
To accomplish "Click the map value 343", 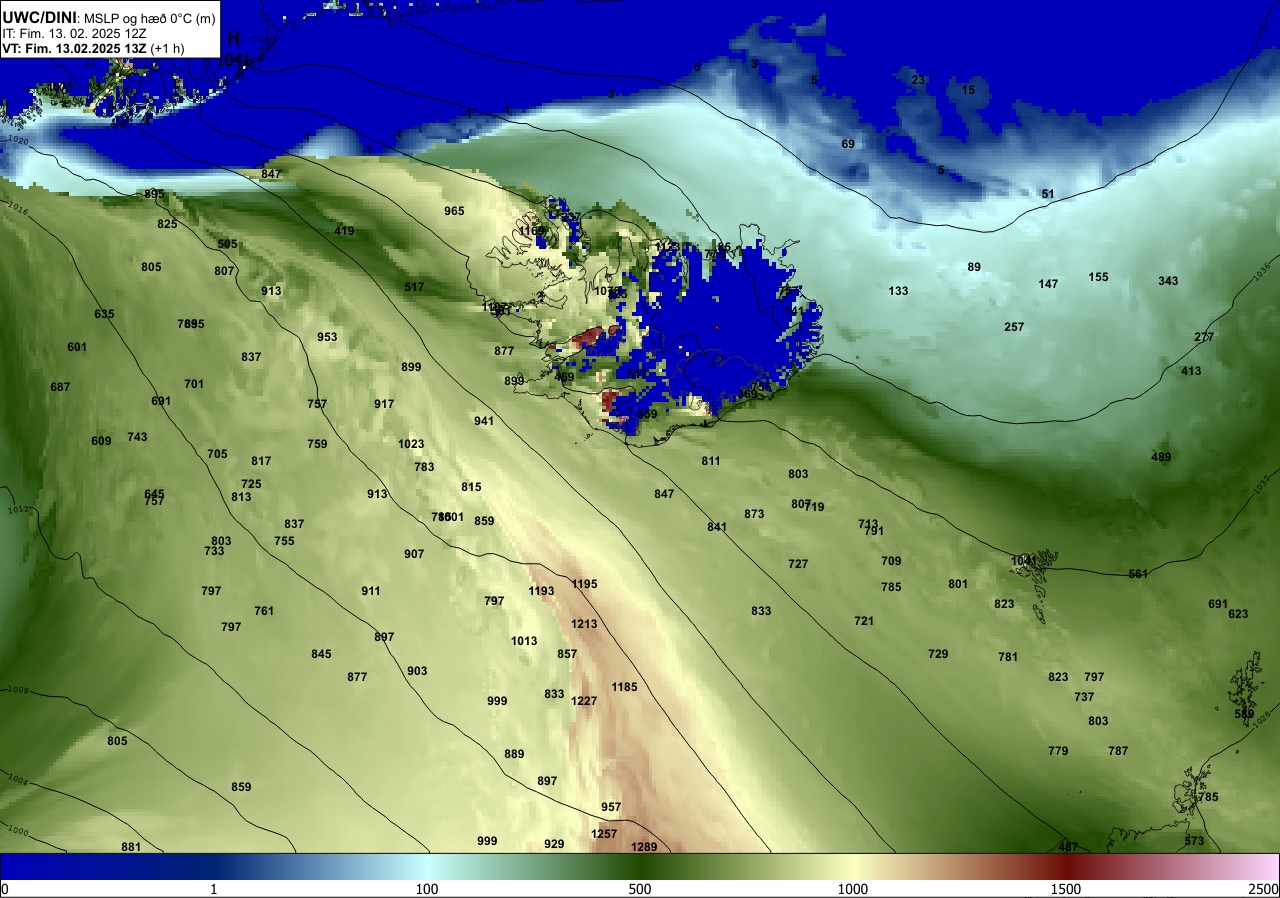I will [1168, 281].
